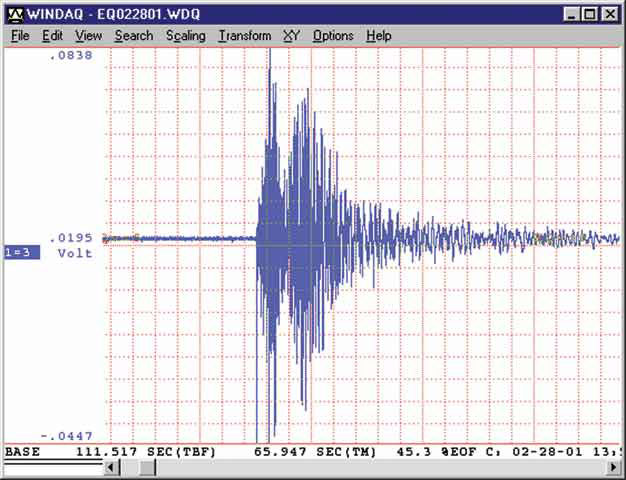Select the 1=3 channel label
Screen dimensions: 626x480
[x=21, y=253]
